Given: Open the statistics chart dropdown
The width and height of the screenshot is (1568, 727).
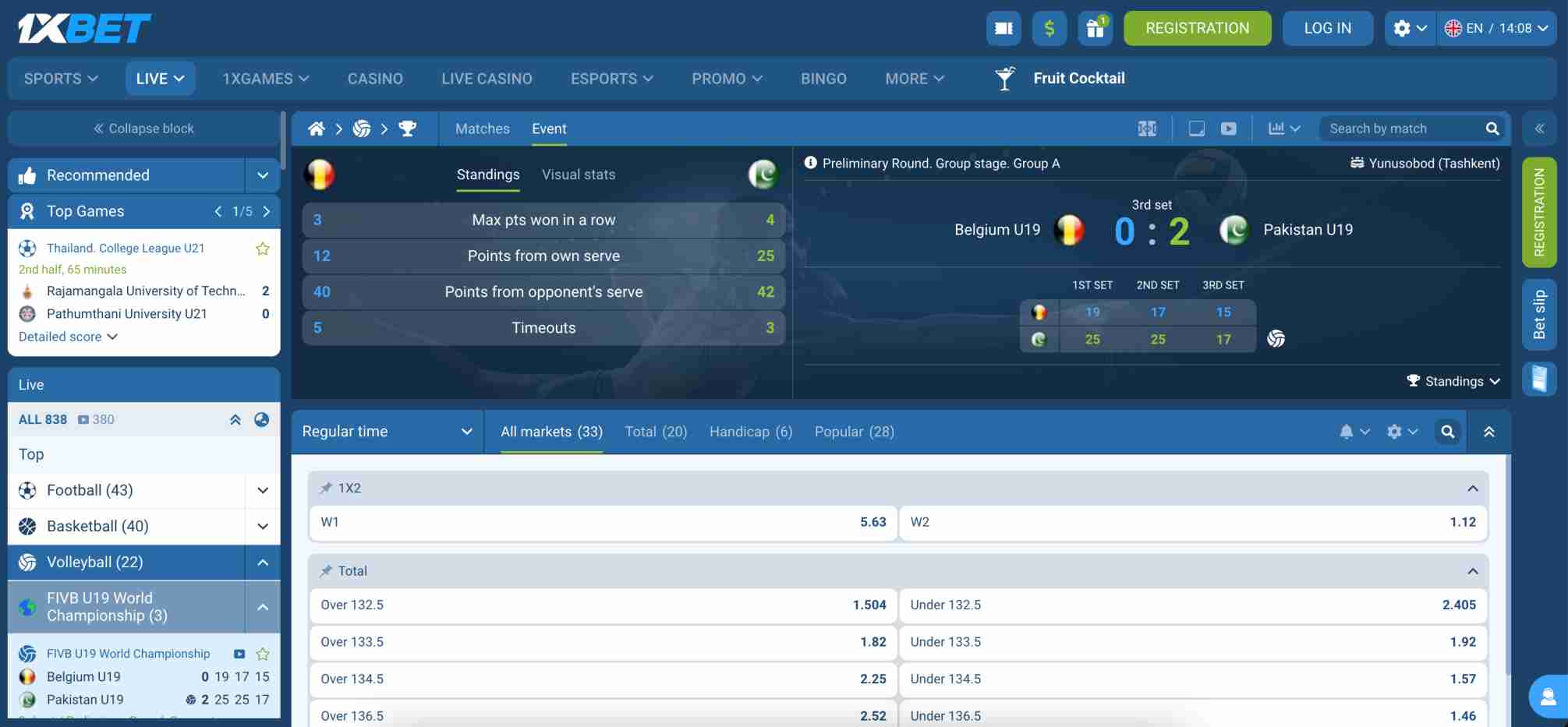Looking at the screenshot, I should (1283, 129).
